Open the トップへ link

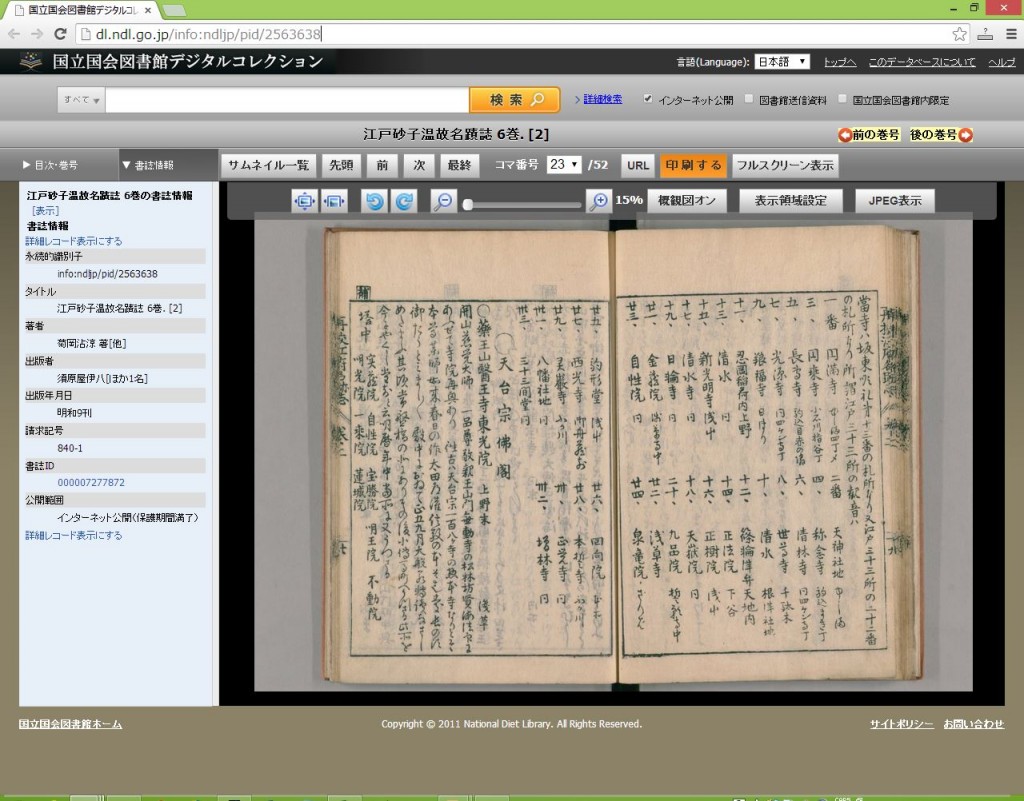pyautogui.click(x=840, y=61)
